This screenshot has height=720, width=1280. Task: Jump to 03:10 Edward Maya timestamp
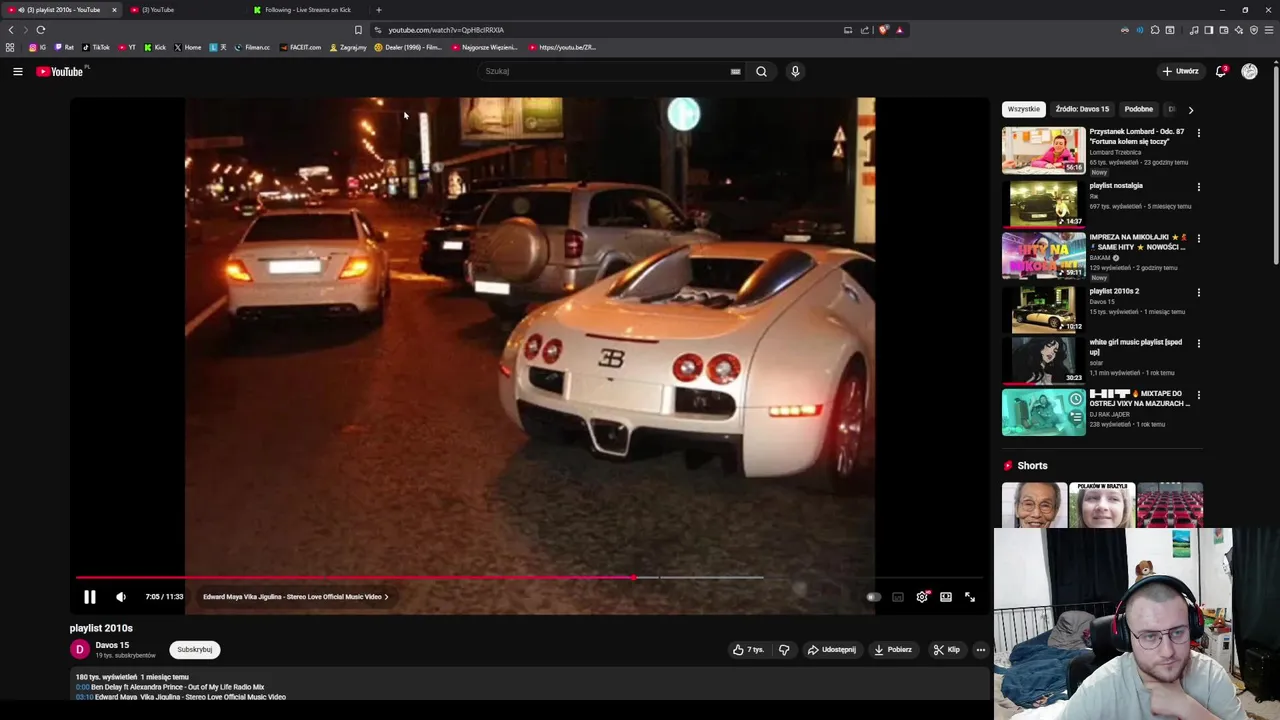coord(84,697)
